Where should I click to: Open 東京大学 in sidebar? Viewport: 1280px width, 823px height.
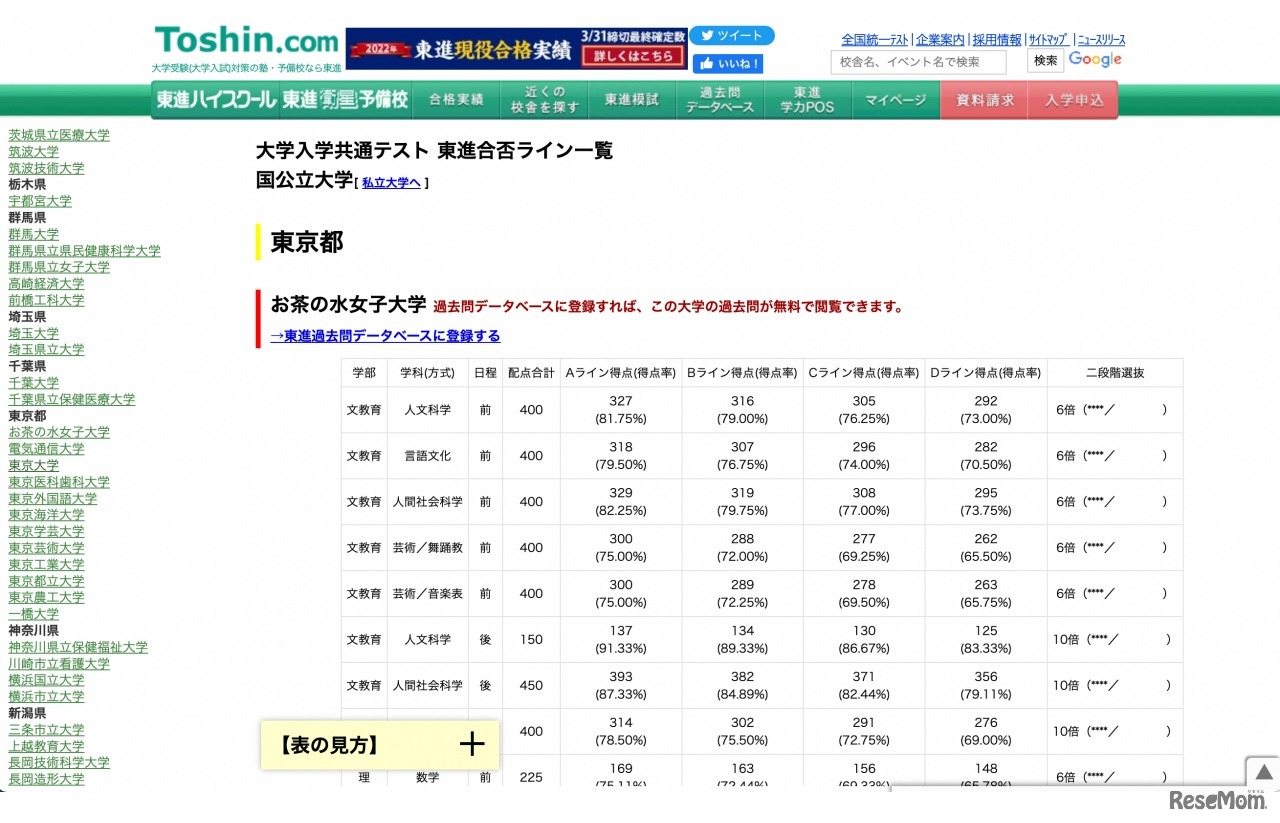[x=34, y=465]
